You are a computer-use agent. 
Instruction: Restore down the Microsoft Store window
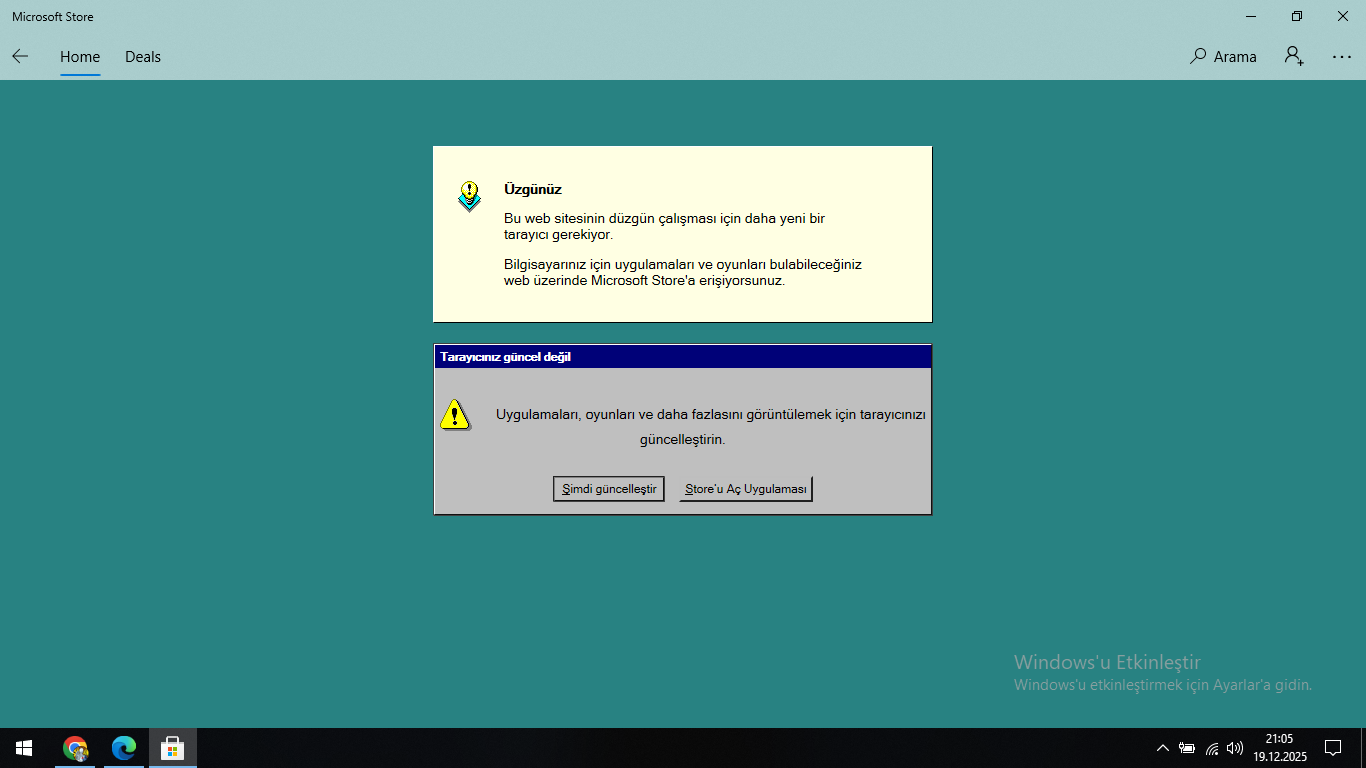click(1297, 16)
